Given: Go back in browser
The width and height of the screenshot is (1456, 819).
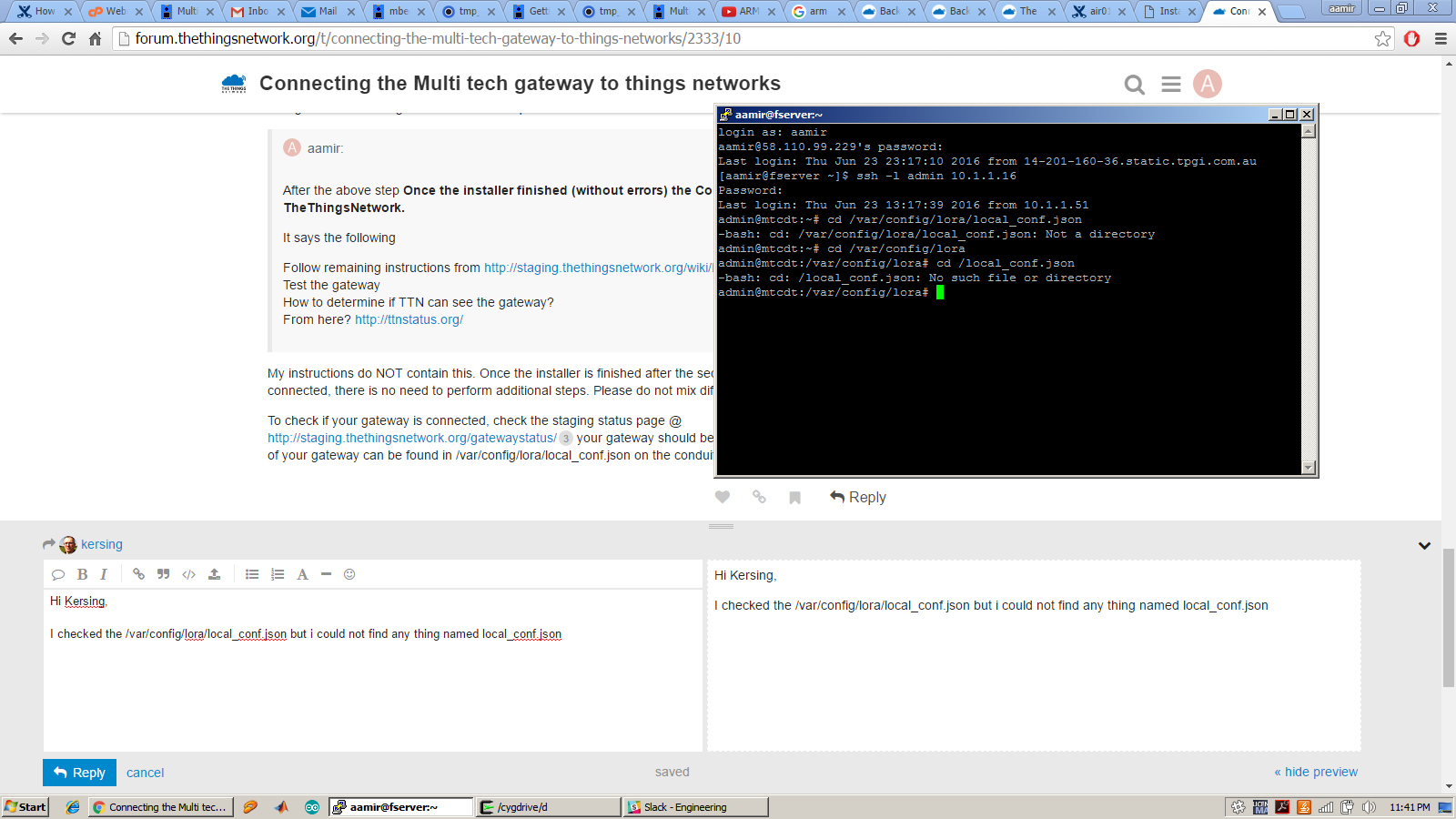Looking at the screenshot, I should tap(15, 38).
